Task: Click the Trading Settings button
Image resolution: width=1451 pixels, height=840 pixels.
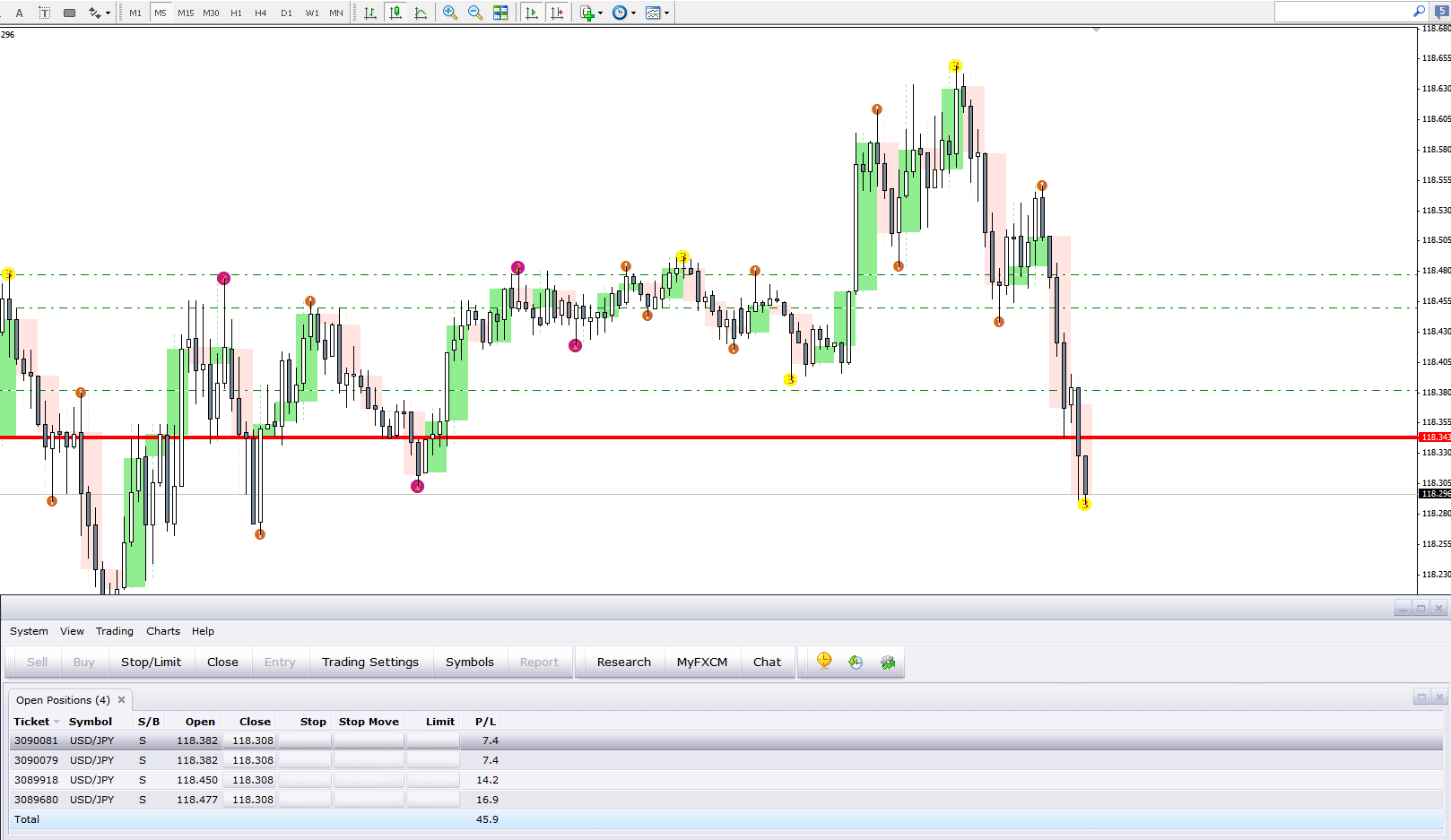Action: tap(370, 662)
